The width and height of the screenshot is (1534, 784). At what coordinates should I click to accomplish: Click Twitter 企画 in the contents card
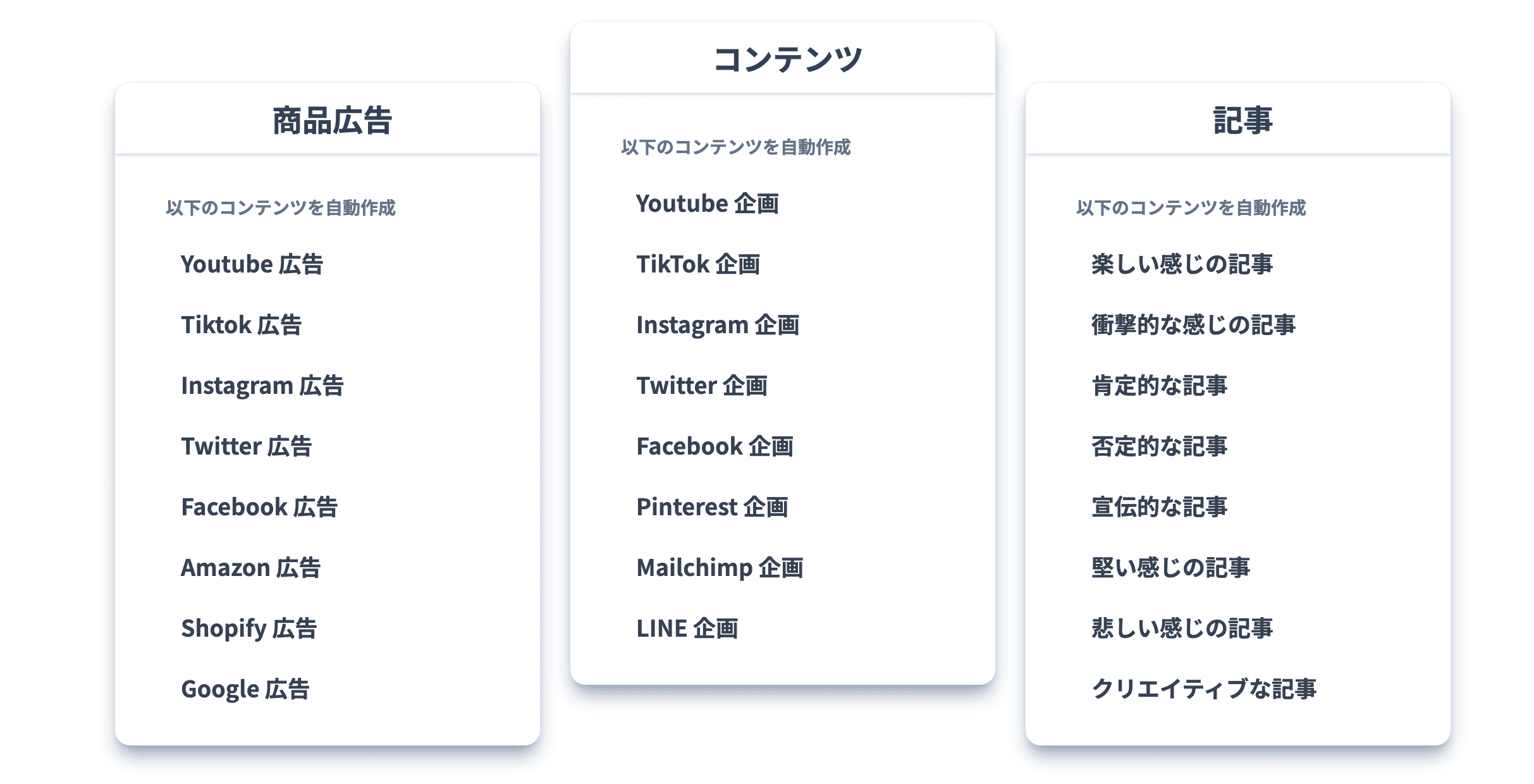click(702, 386)
